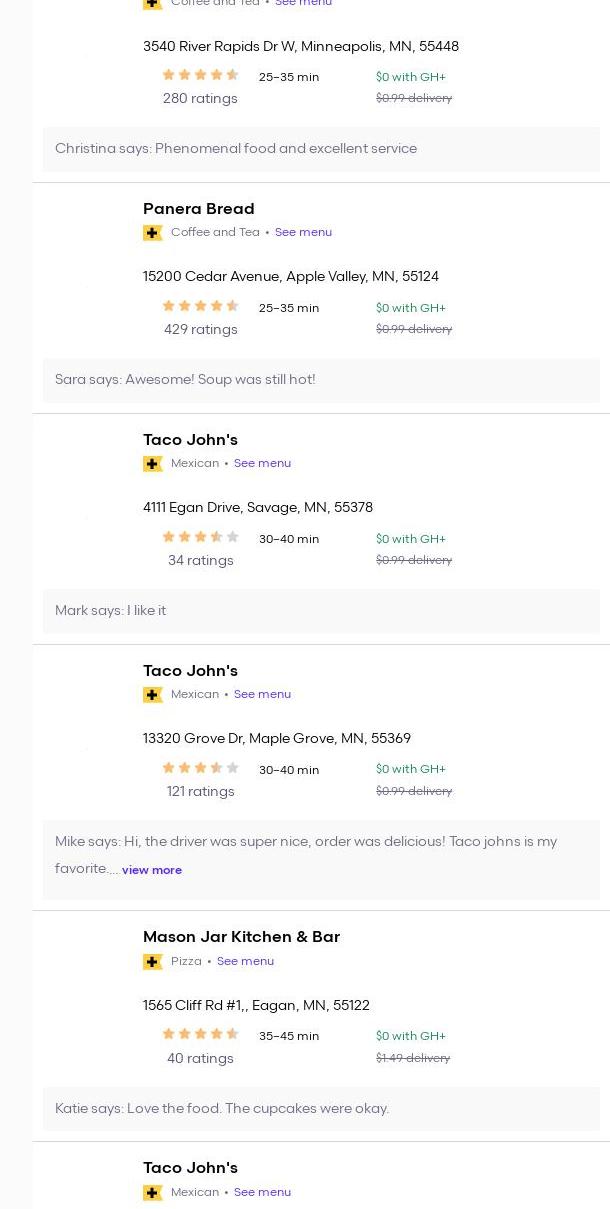Click GH+ badge for Maple Grove Taco John's

(153, 695)
